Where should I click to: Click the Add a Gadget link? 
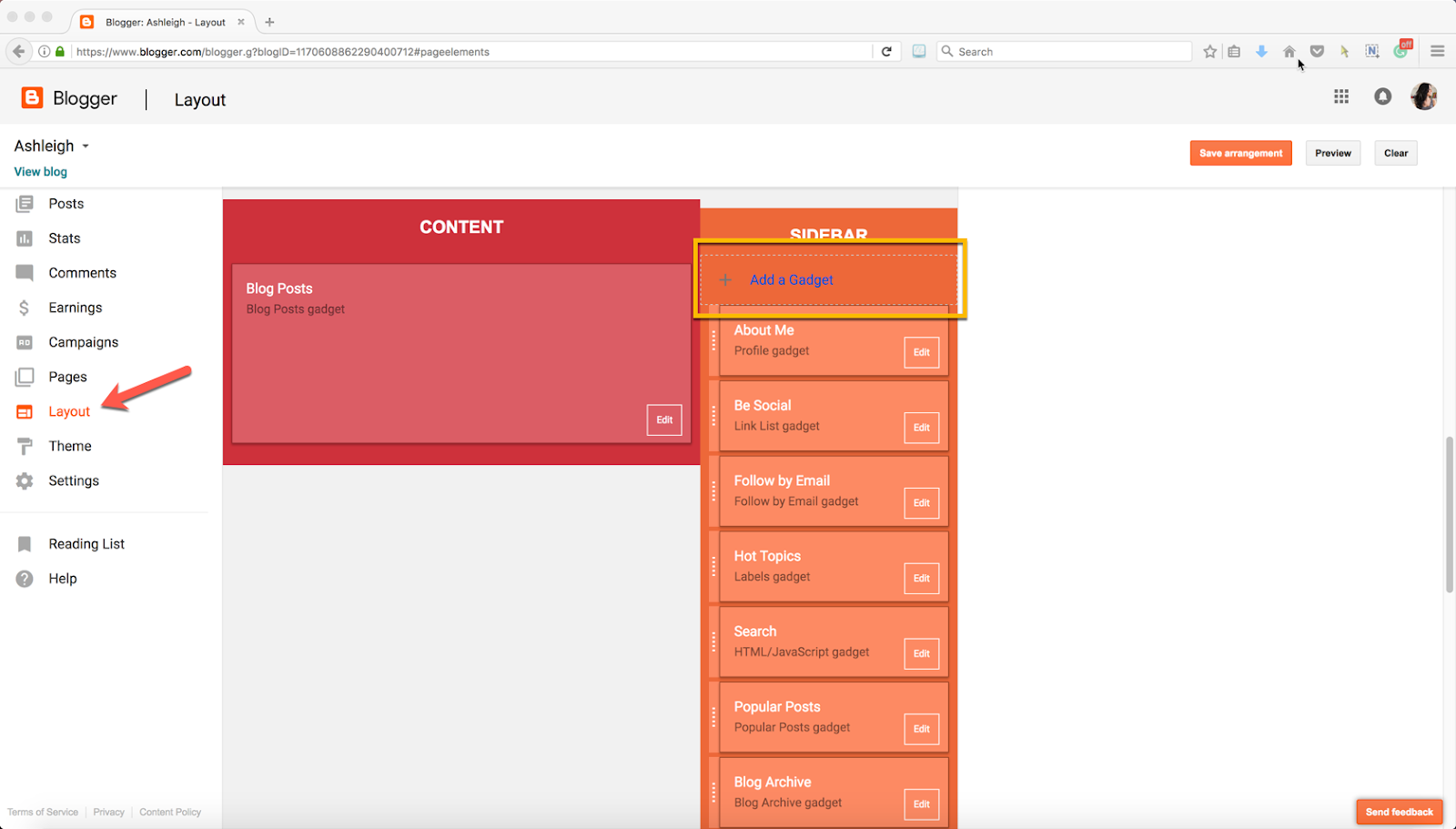coord(791,279)
